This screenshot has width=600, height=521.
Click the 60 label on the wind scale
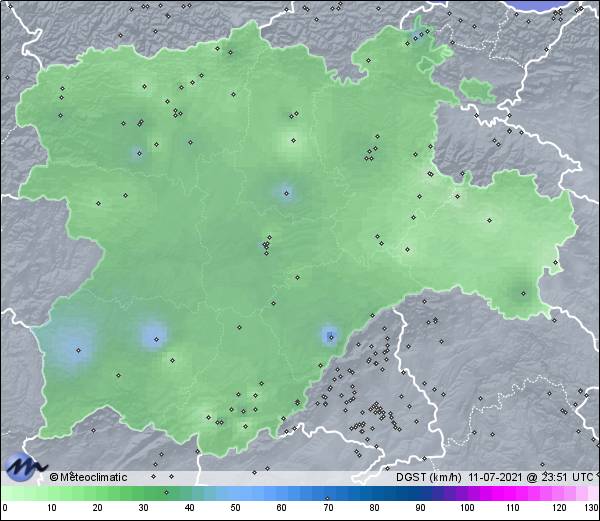(x=281, y=508)
